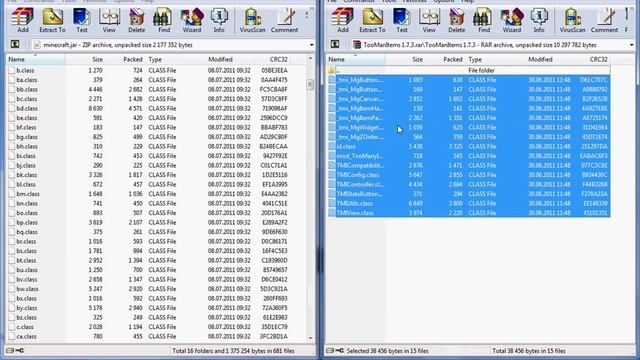Select b.class file row
This screenshot has height=360, width=640.
click(x=149, y=70)
